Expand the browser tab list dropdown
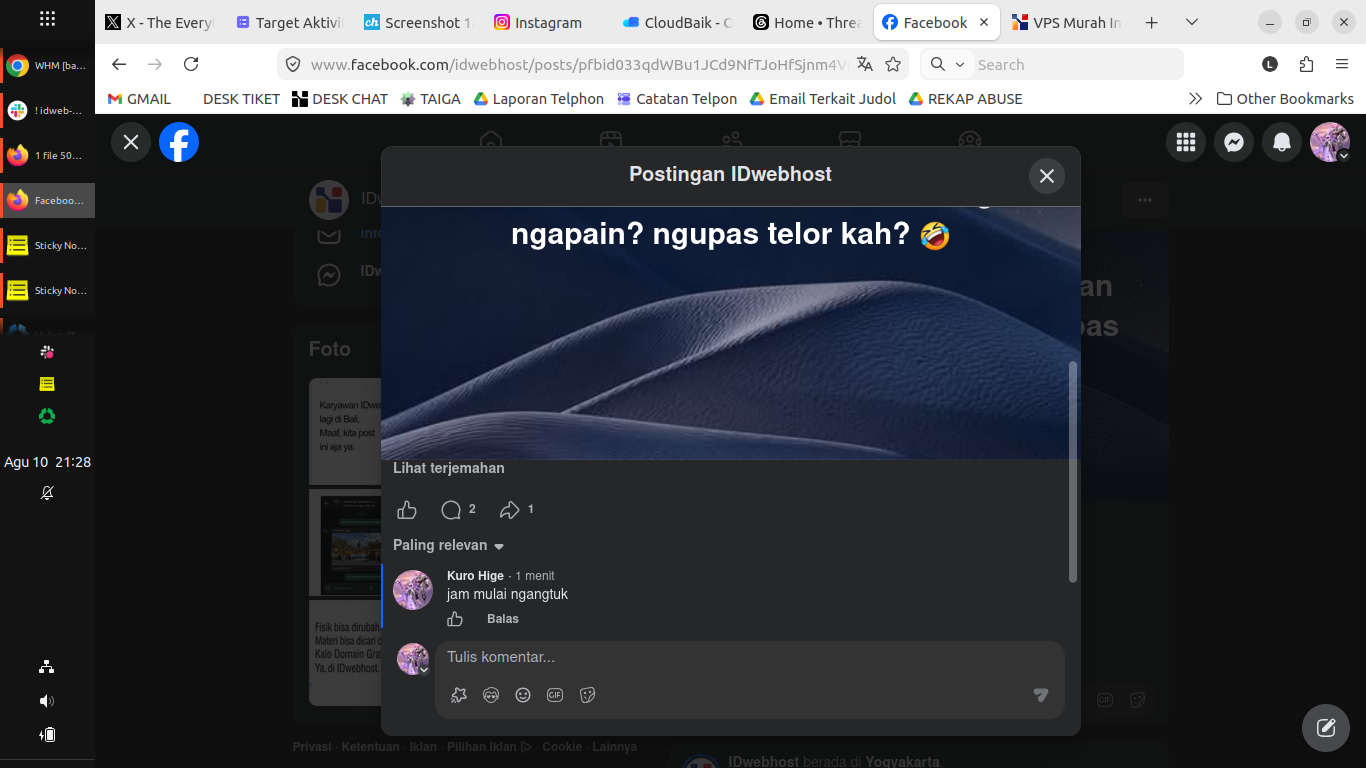The image size is (1366, 768). [1191, 22]
